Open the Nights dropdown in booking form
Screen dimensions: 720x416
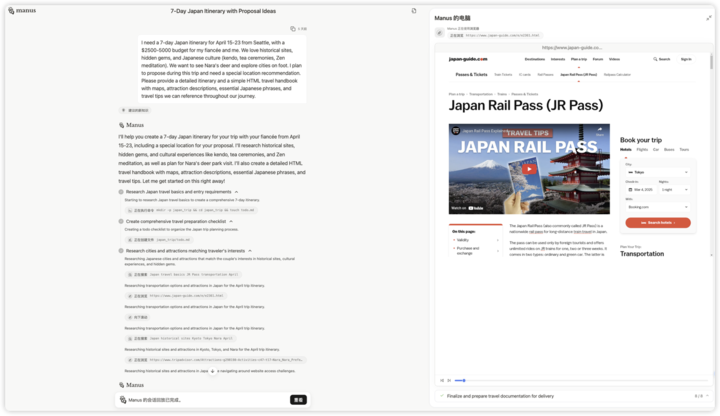pyautogui.click(x=674, y=189)
